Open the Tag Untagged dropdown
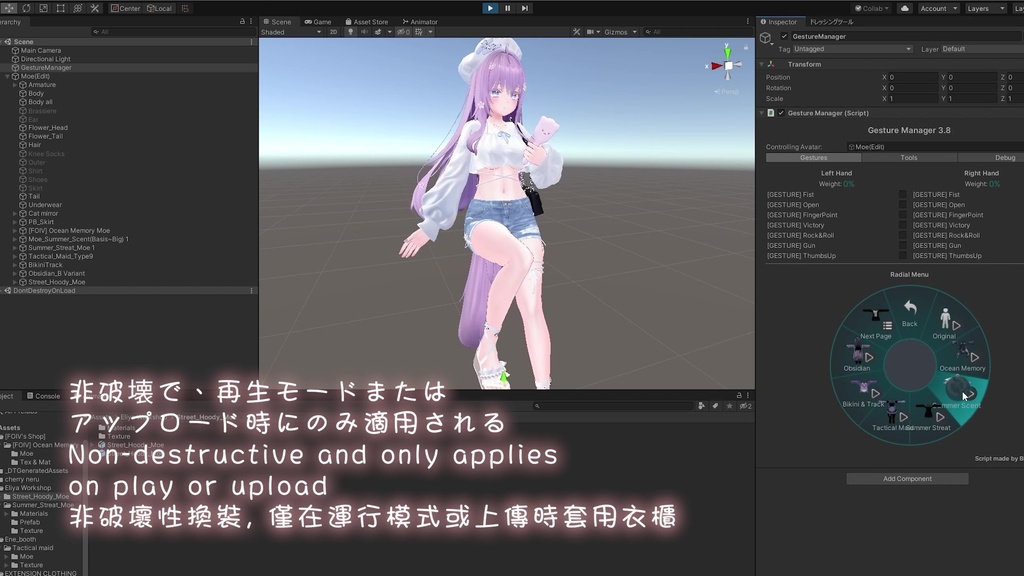The height and width of the screenshot is (576, 1024). pos(852,49)
